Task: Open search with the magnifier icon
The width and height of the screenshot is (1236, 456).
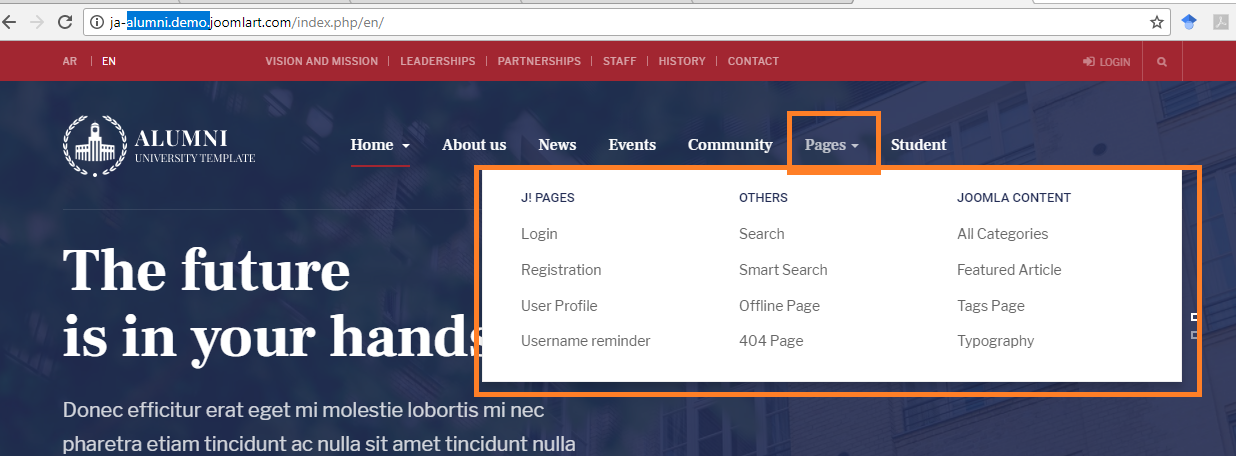Action: click(1161, 61)
